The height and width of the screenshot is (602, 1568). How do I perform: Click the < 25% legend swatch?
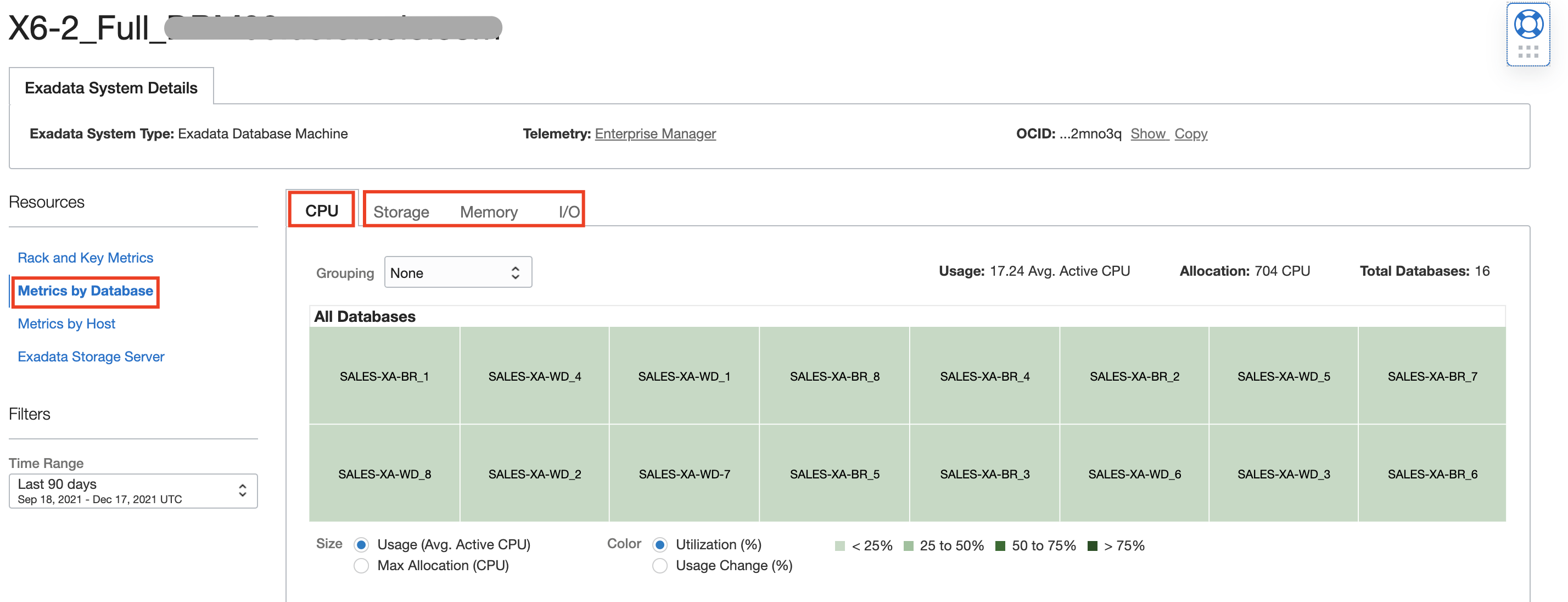840,545
